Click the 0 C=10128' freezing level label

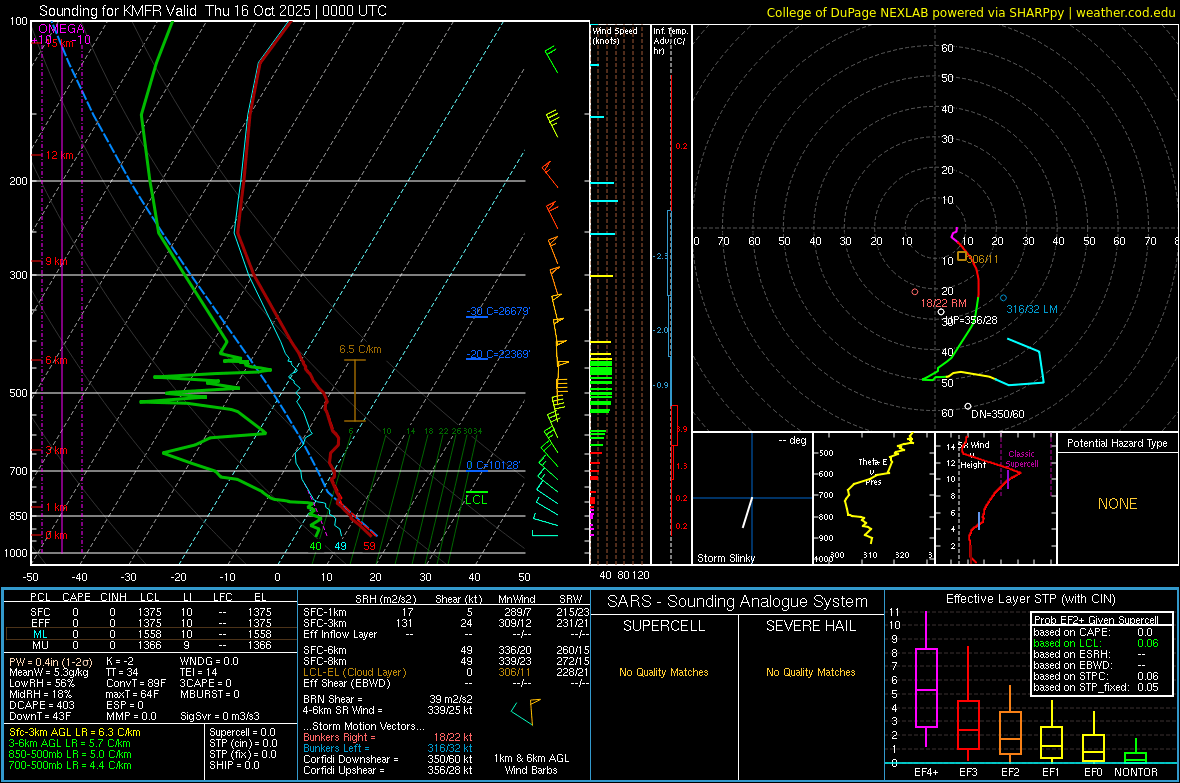coord(493,465)
